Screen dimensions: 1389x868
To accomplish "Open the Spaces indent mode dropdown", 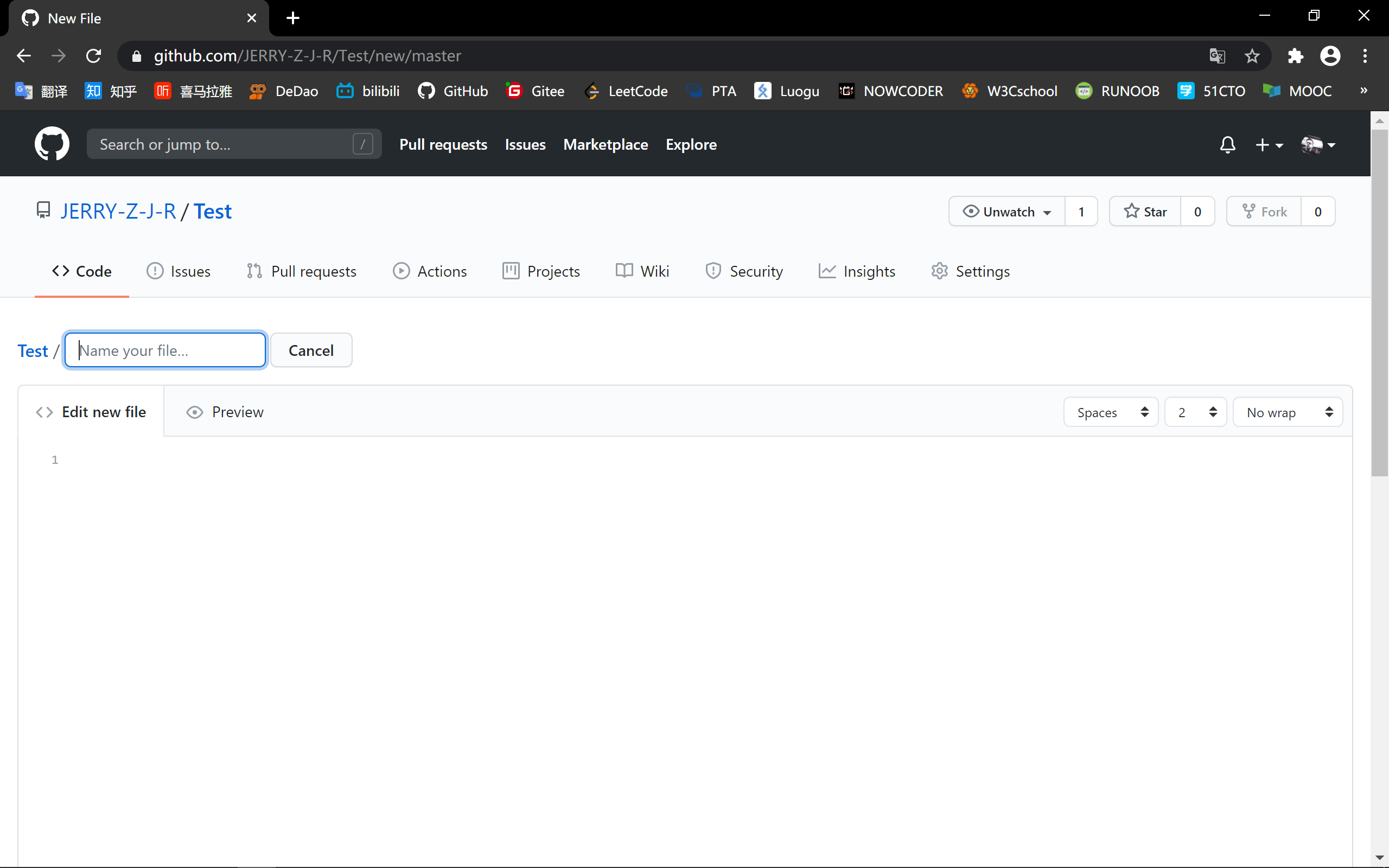I will point(1111,412).
